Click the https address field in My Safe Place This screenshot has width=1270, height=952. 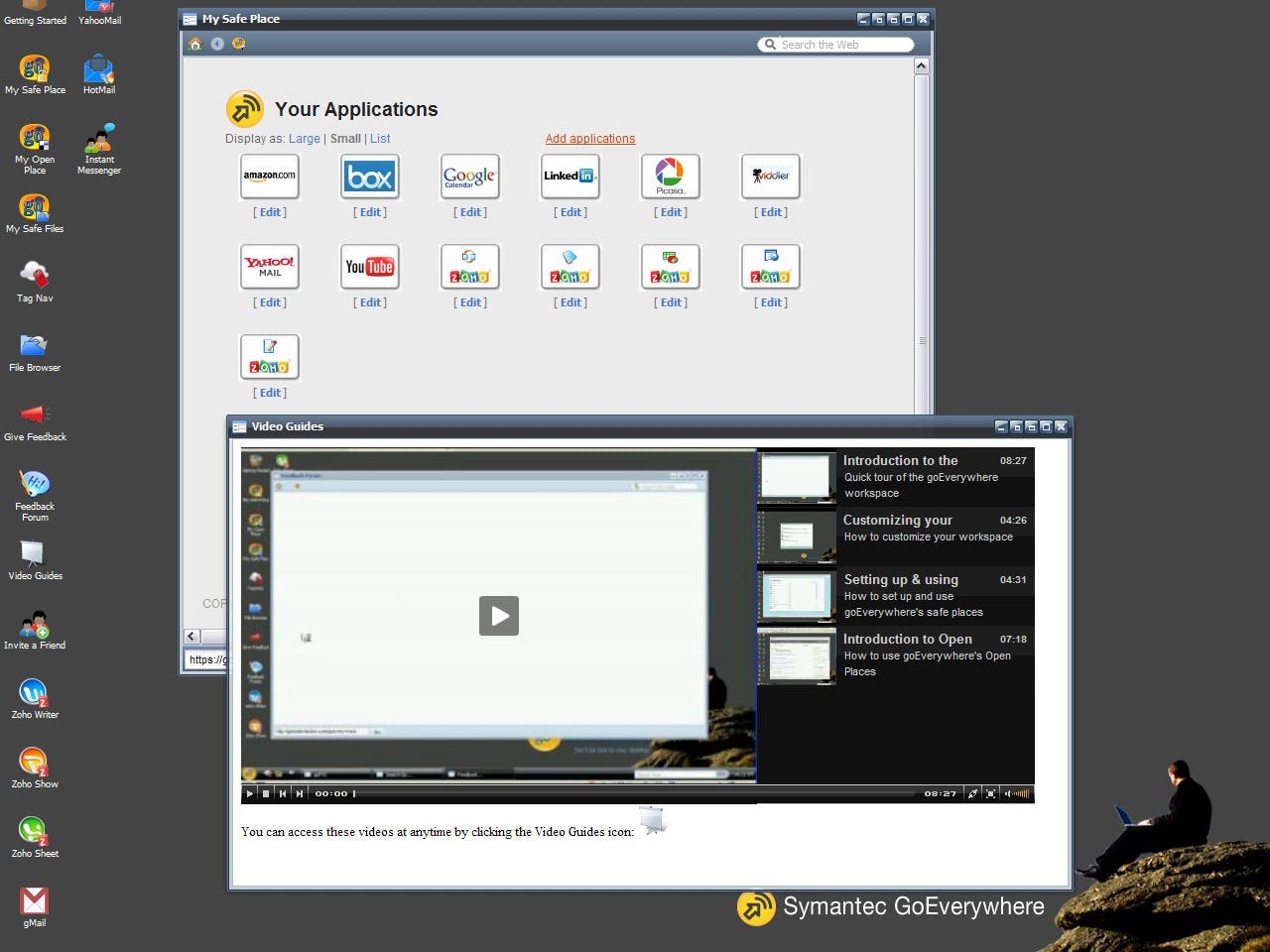206,659
